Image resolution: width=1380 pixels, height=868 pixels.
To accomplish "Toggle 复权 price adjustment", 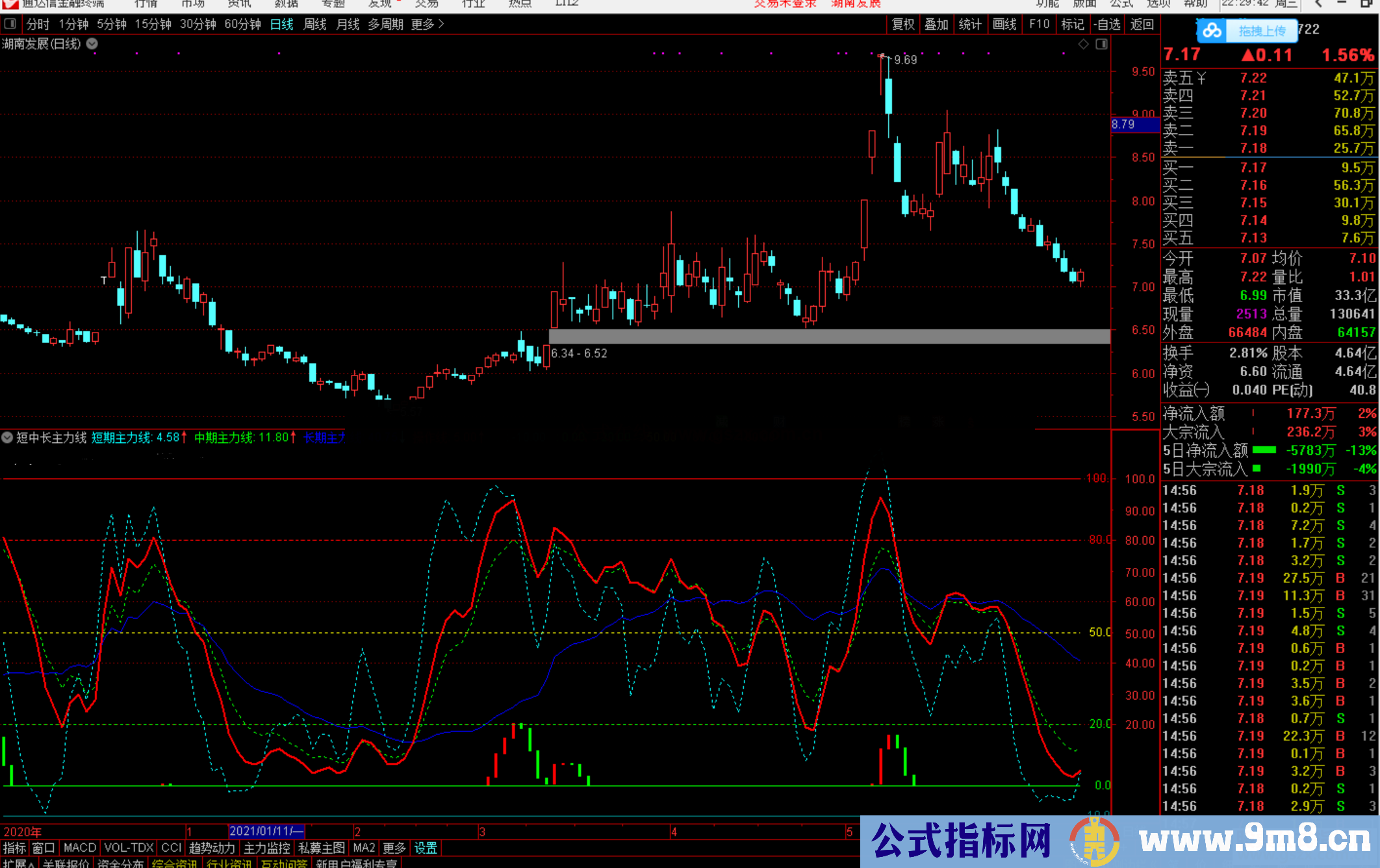I will pyautogui.click(x=902, y=25).
